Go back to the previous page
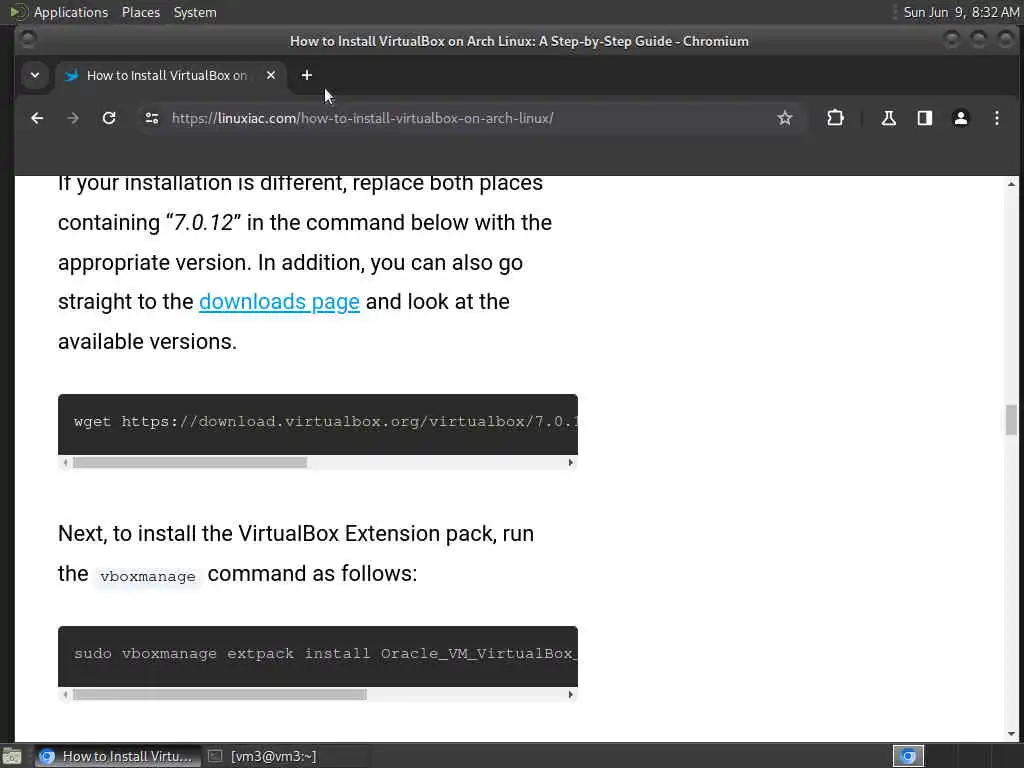 click(x=37, y=118)
